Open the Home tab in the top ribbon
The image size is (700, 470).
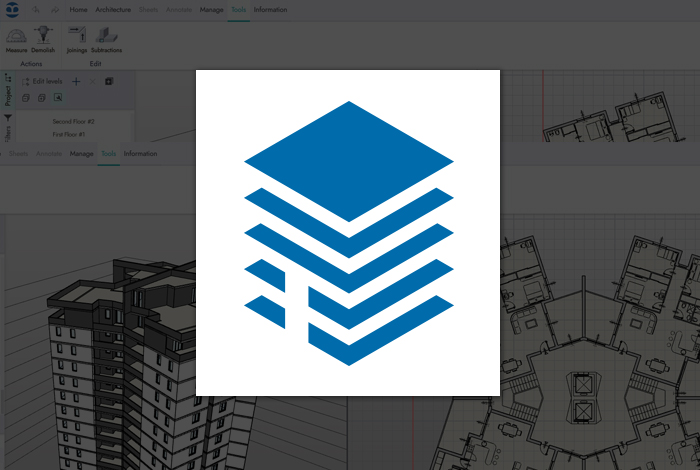pos(78,9)
